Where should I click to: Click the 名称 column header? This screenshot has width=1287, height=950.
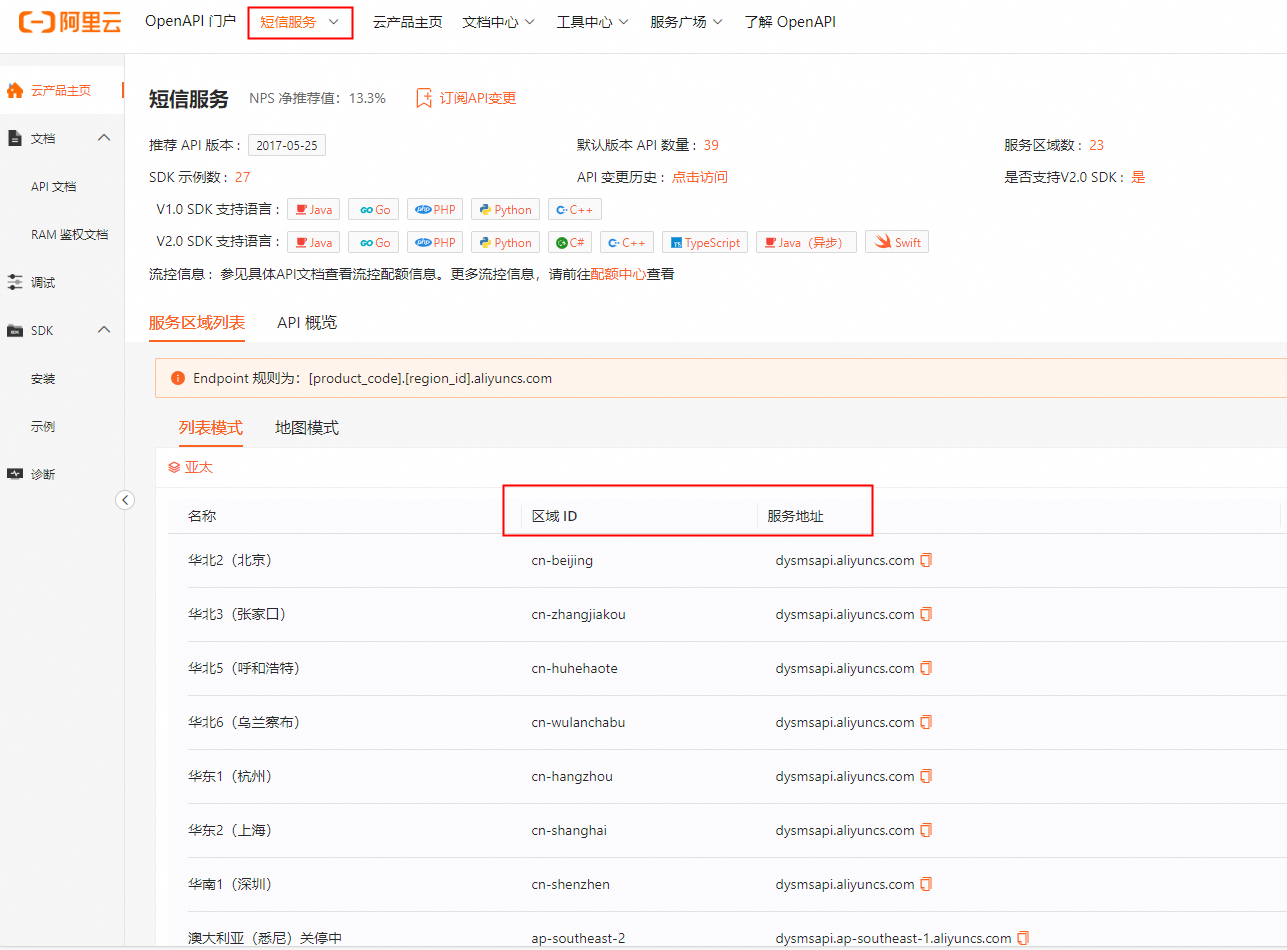point(202,516)
